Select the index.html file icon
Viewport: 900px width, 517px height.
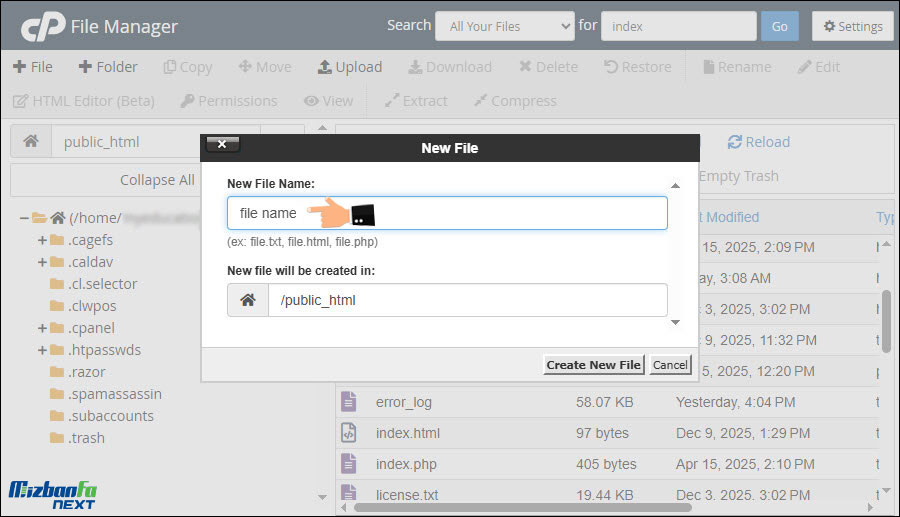point(348,433)
